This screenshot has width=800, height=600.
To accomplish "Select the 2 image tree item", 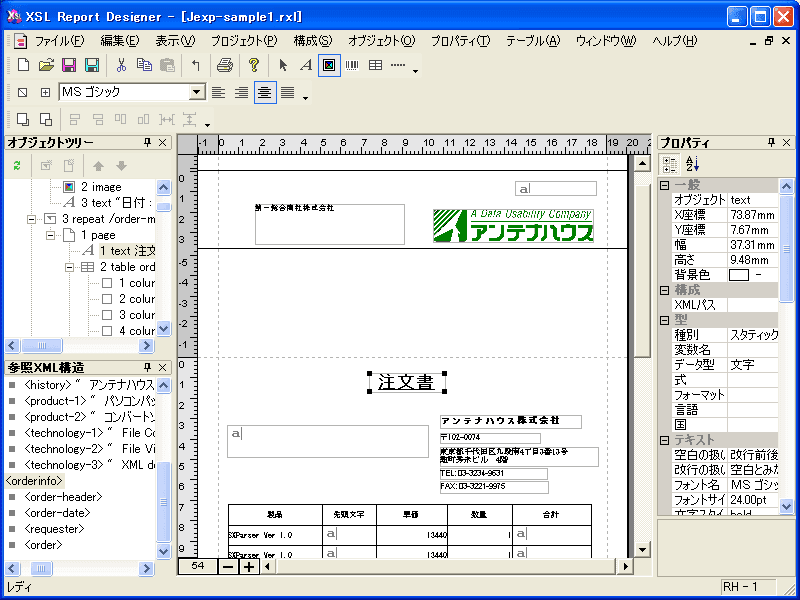I will pos(101,187).
